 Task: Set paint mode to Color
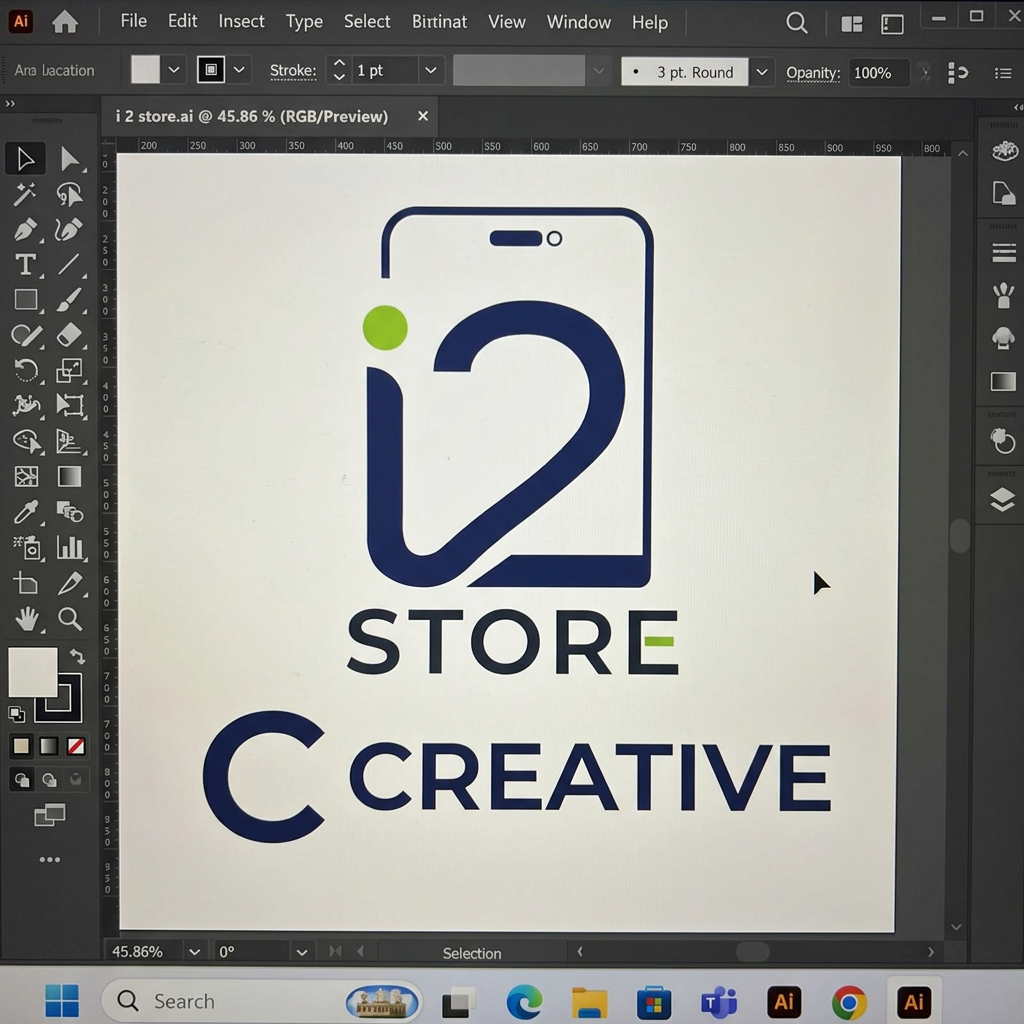(x=21, y=746)
